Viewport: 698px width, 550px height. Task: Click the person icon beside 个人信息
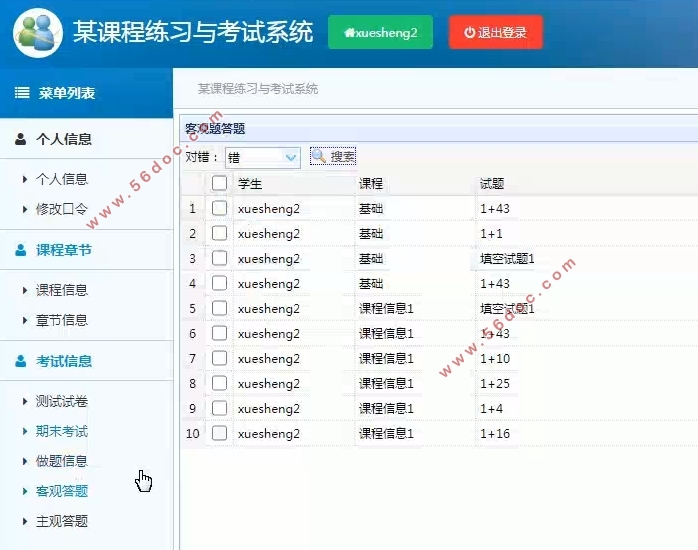[x=21, y=139]
